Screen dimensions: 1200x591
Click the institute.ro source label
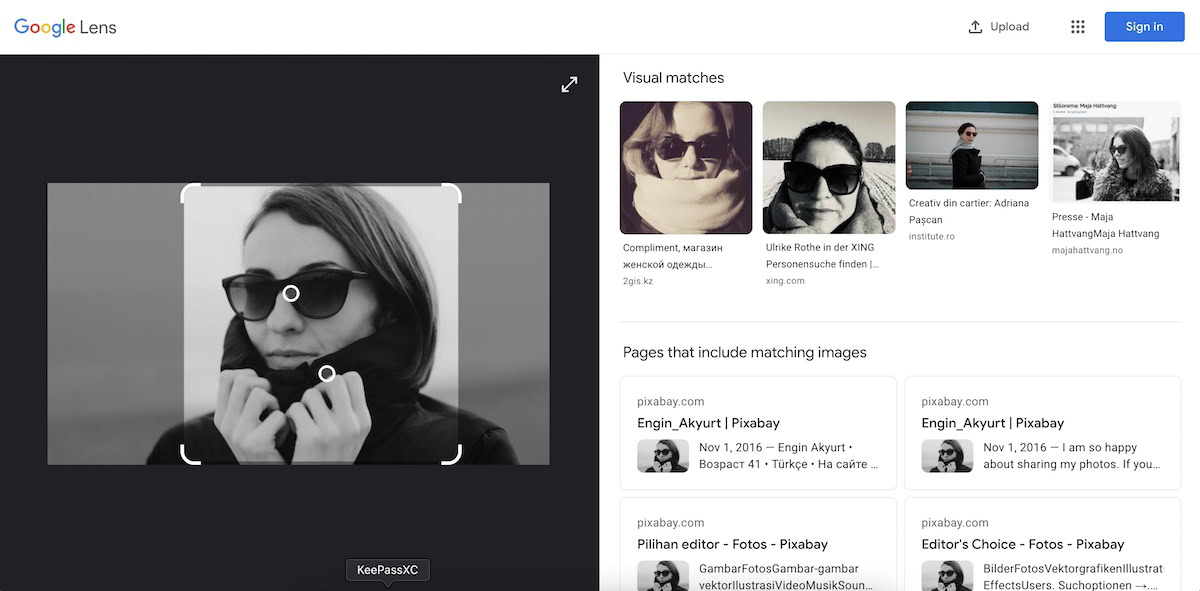[x=932, y=236]
